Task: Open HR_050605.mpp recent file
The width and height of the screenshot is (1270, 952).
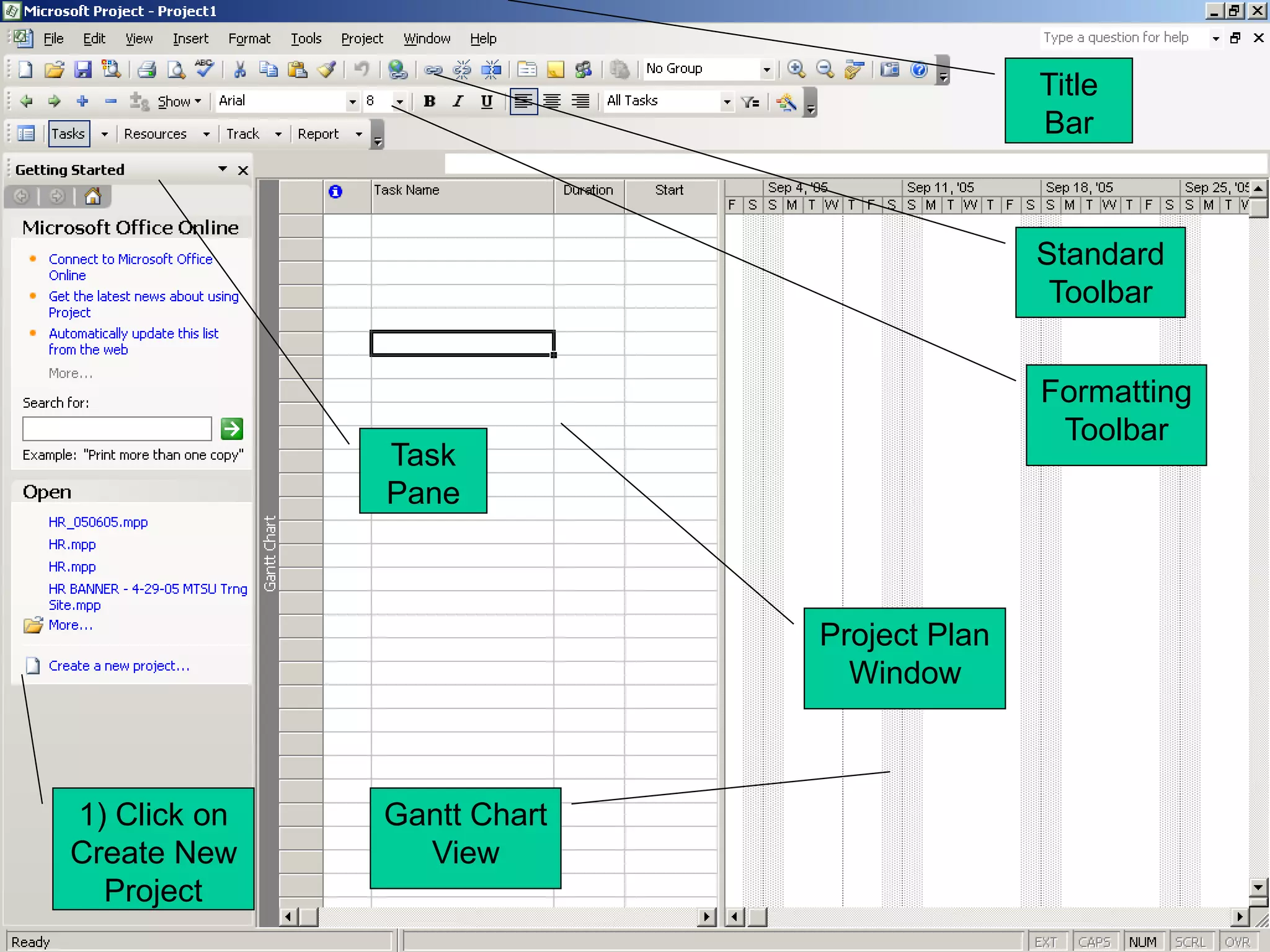Action: (98, 522)
